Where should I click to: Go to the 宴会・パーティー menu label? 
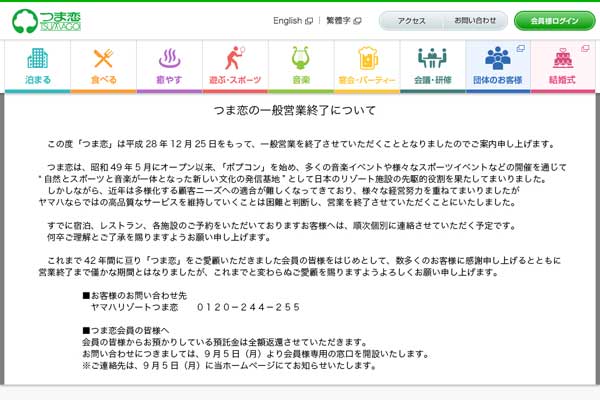coord(367,80)
